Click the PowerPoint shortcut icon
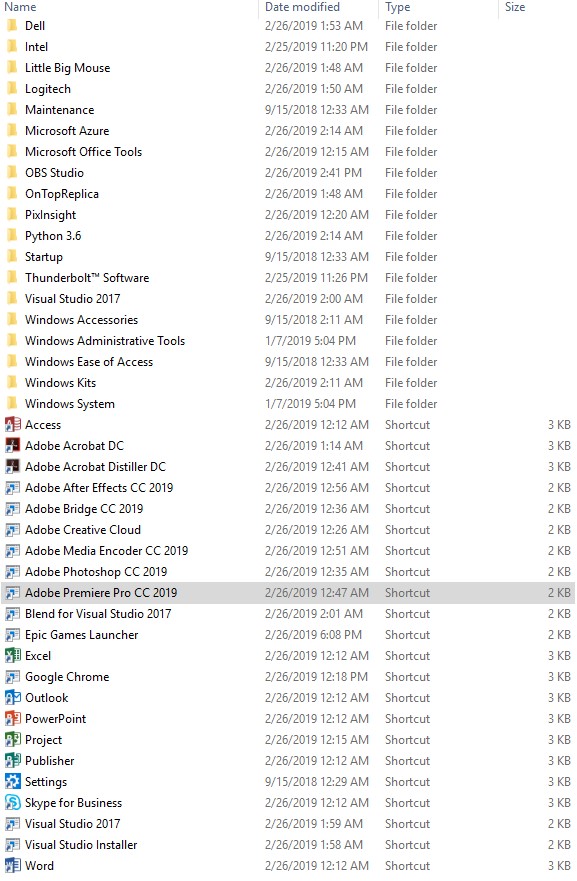The width and height of the screenshot is (577, 881). (12, 719)
